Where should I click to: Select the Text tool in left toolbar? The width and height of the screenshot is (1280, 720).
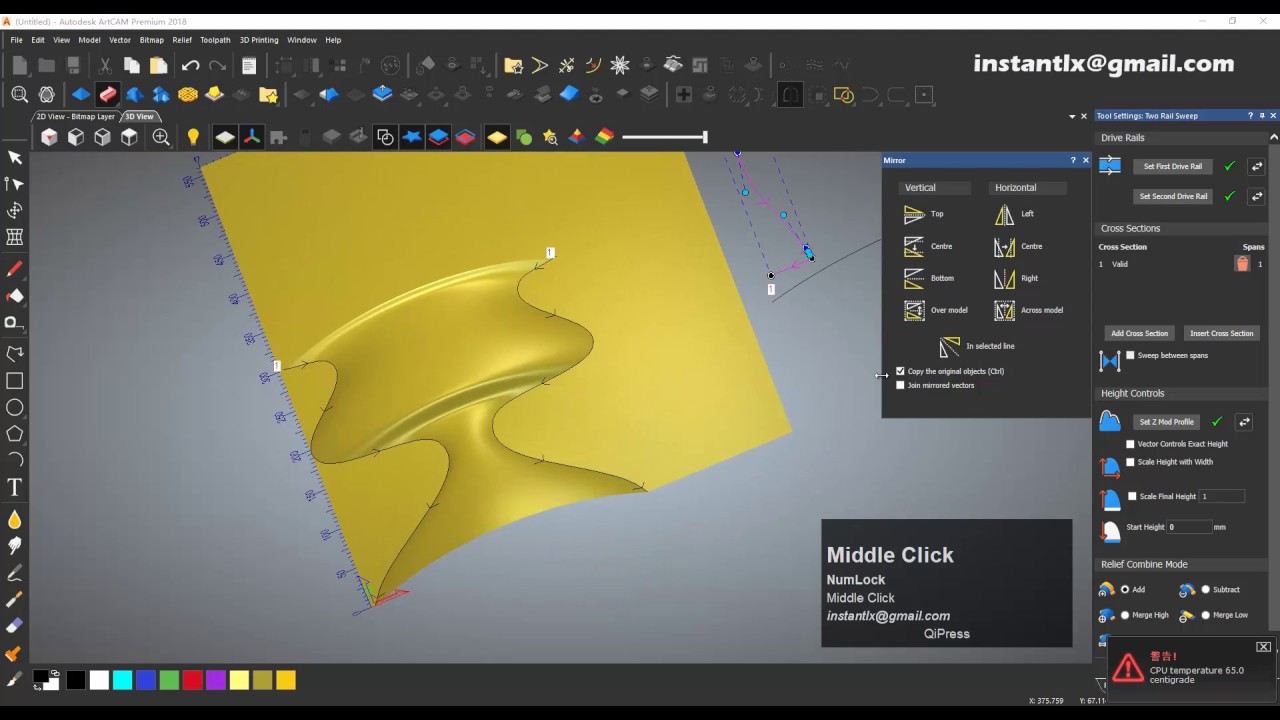pos(14,487)
